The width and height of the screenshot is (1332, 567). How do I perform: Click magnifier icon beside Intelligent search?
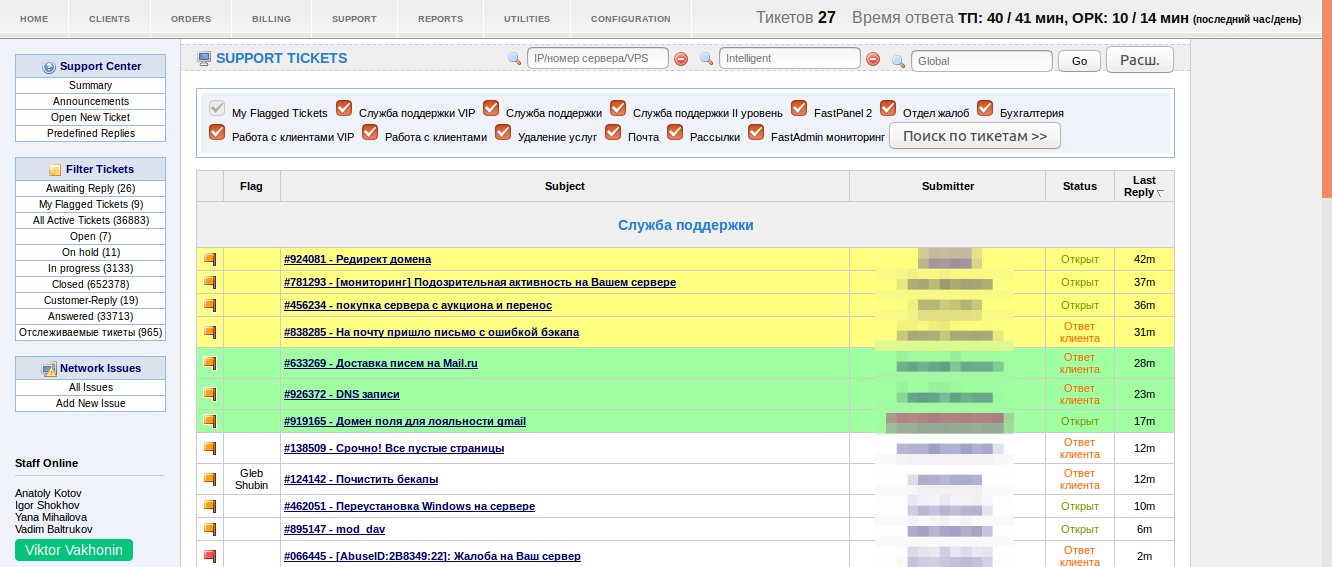pyautogui.click(x=706, y=59)
